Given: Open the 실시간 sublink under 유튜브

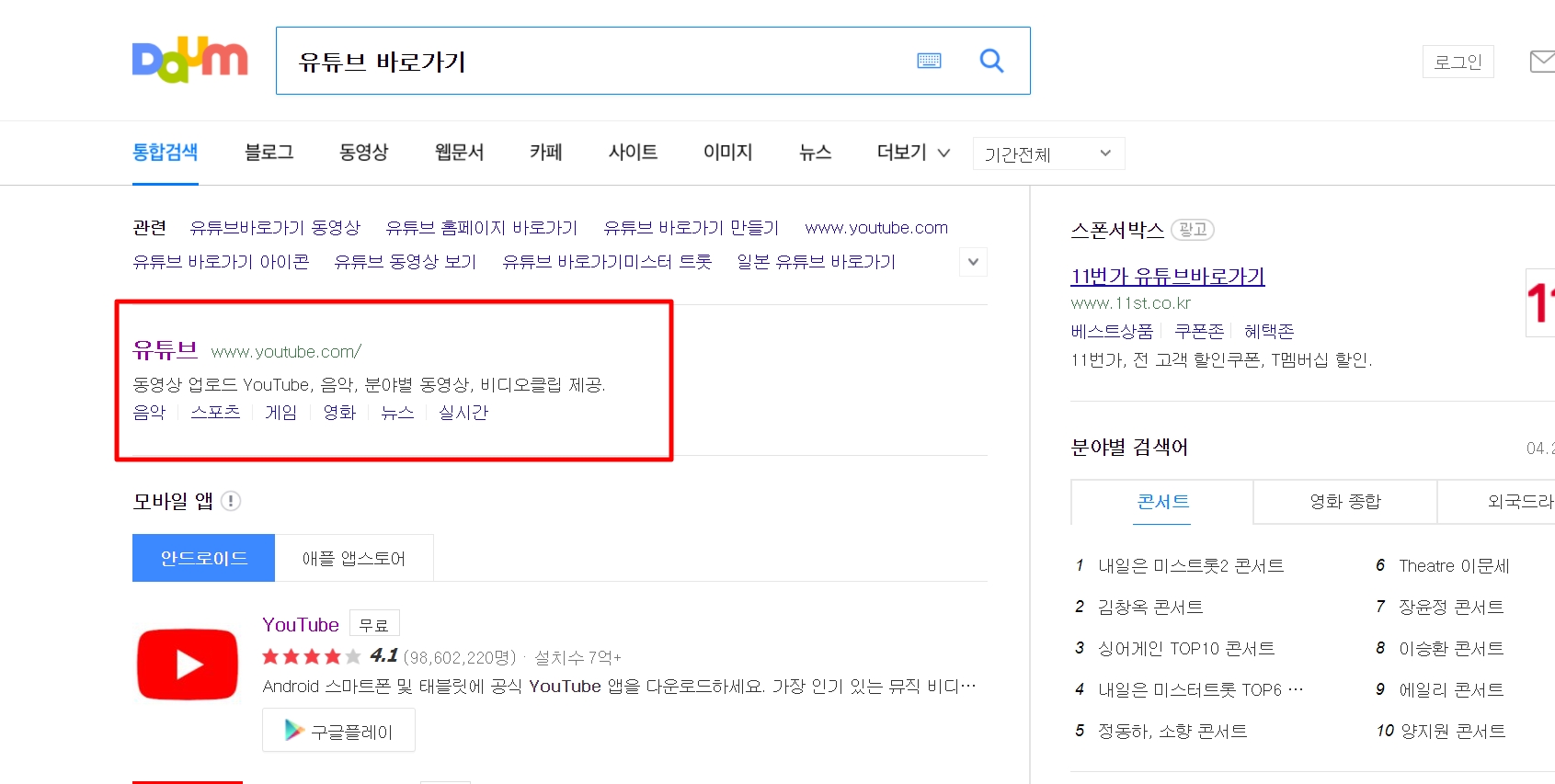Looking at the screenshot, I should (463, 413).
